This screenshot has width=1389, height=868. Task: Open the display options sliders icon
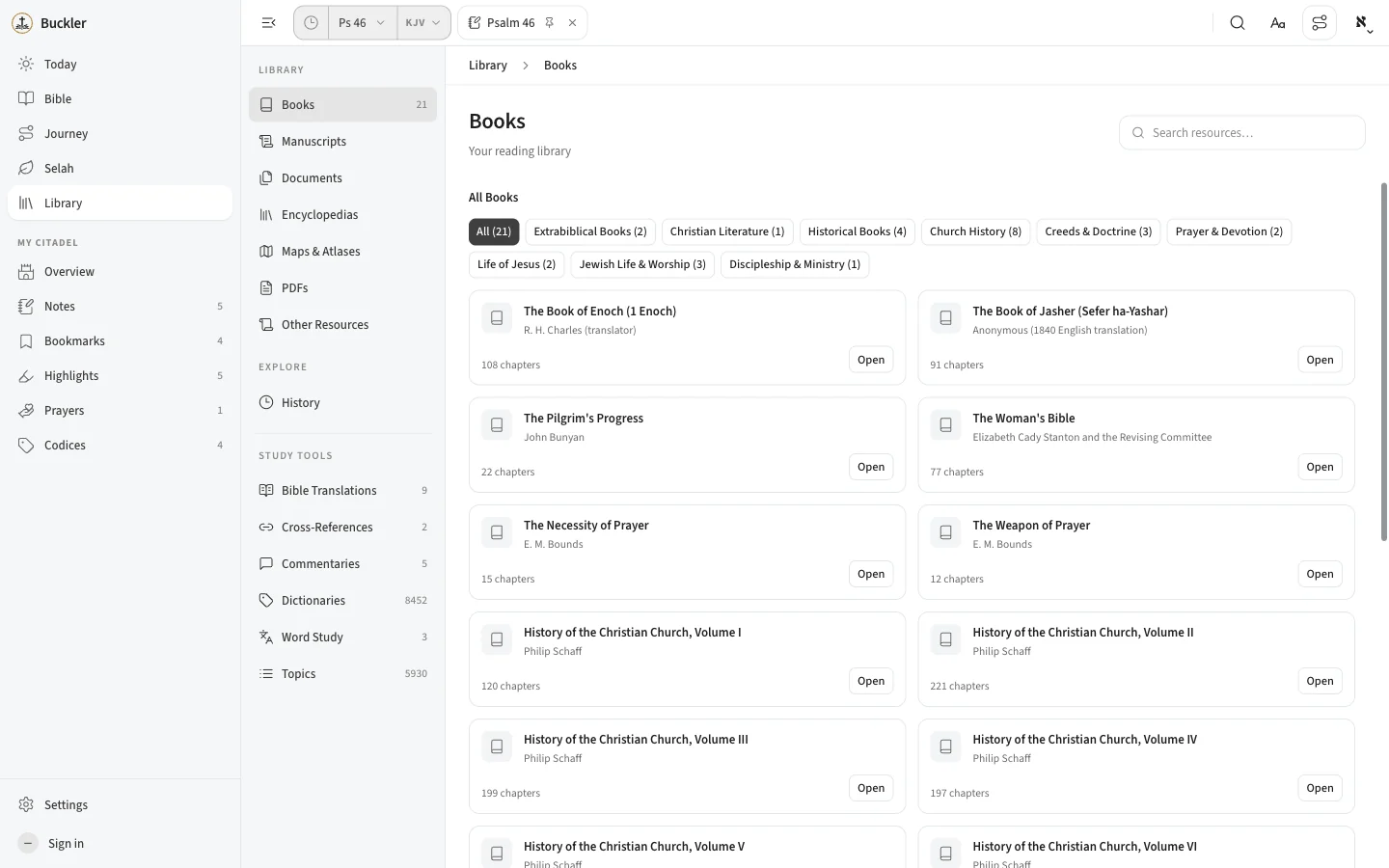(x=1320, y=23)
